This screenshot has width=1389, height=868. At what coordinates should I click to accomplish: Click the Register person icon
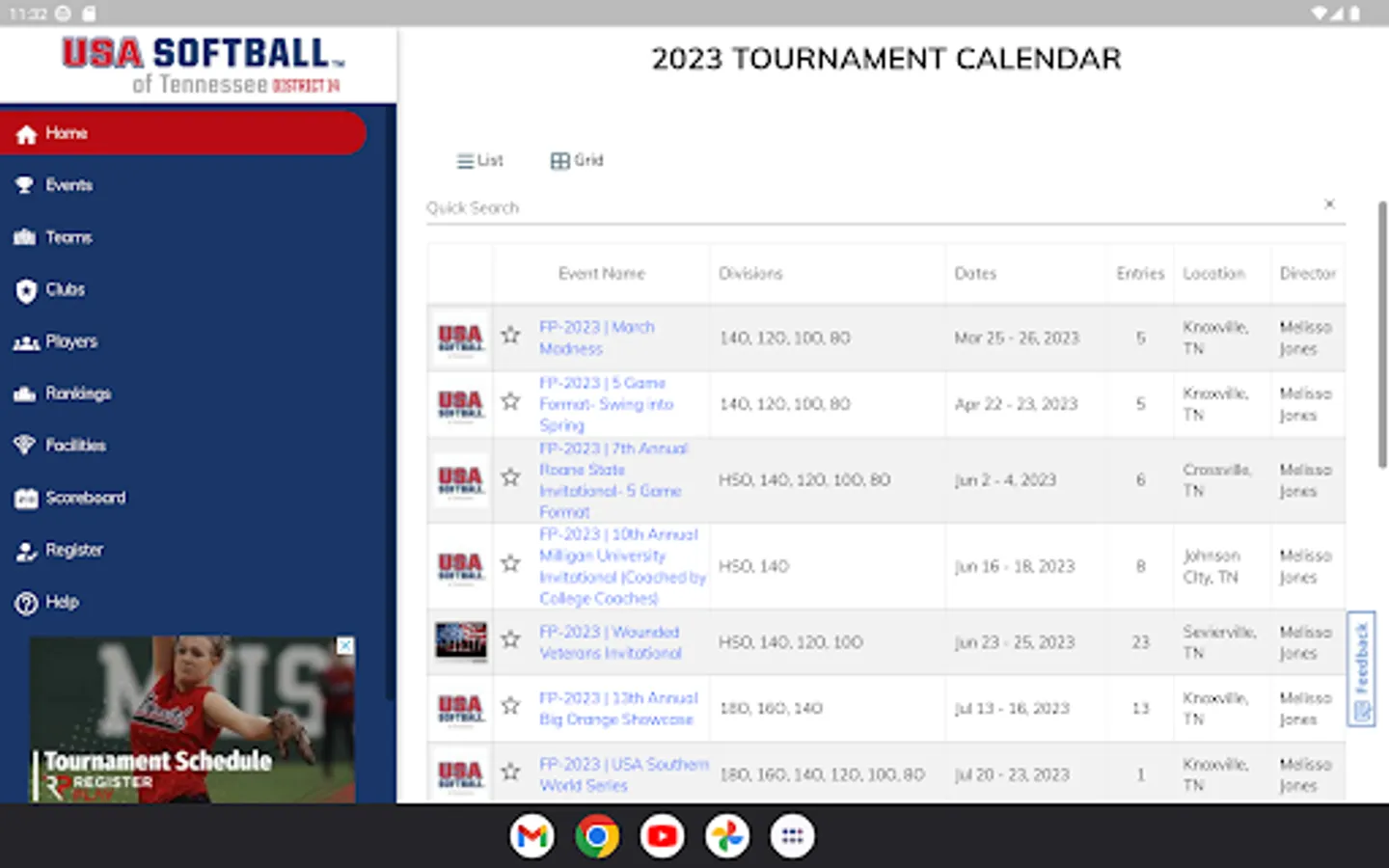point(25,551)
